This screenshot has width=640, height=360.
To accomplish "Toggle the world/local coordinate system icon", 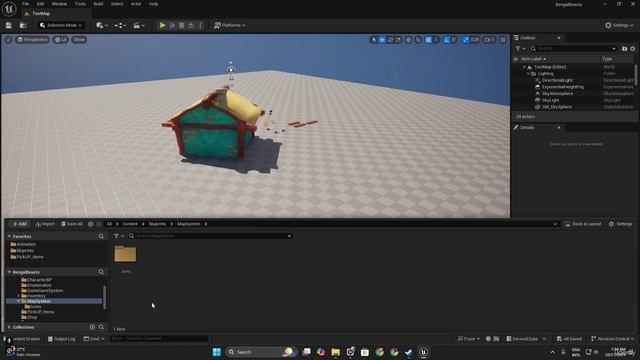I will click(x=409, y=40).
